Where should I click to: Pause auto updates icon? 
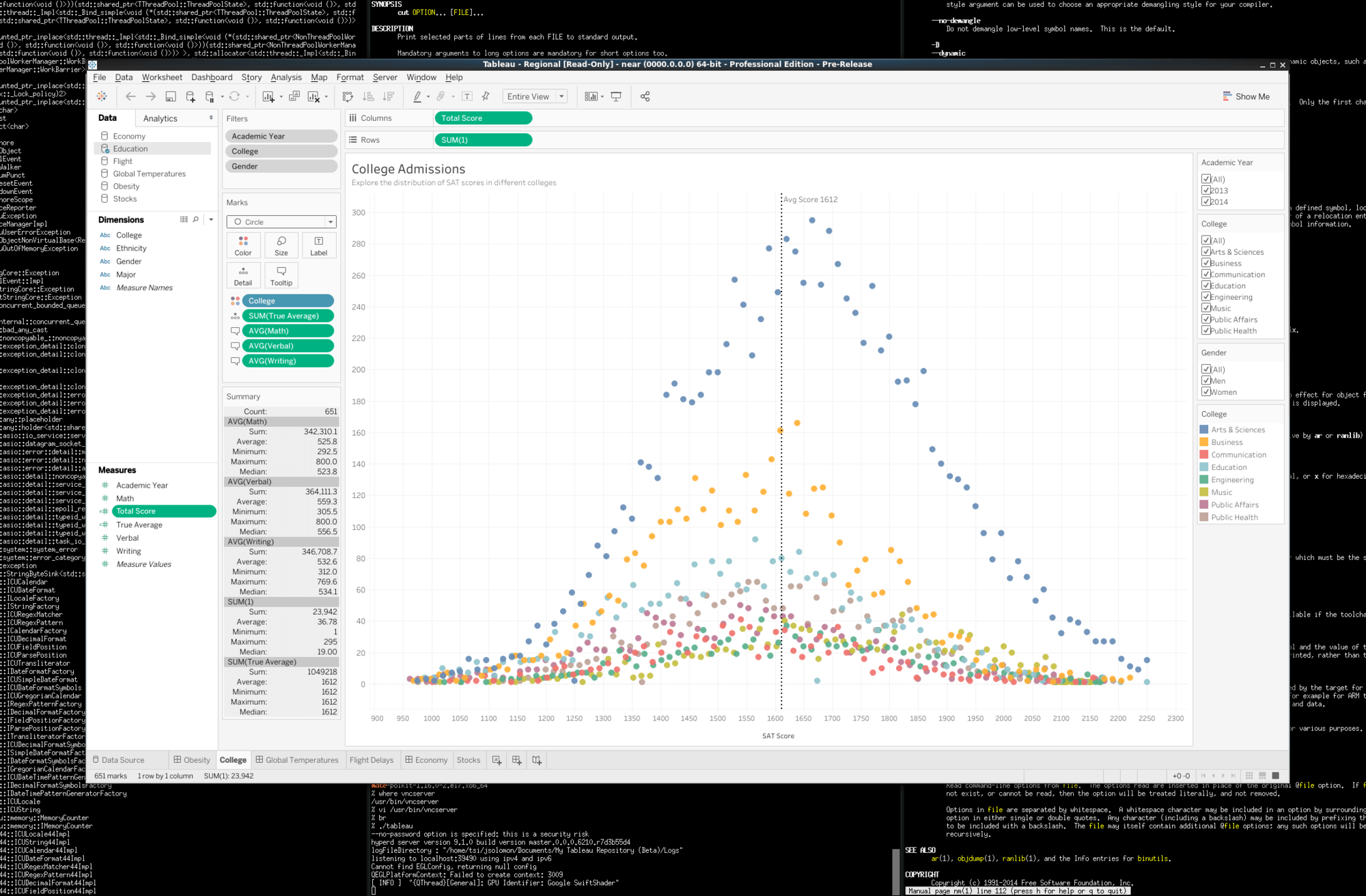[210, 96]
